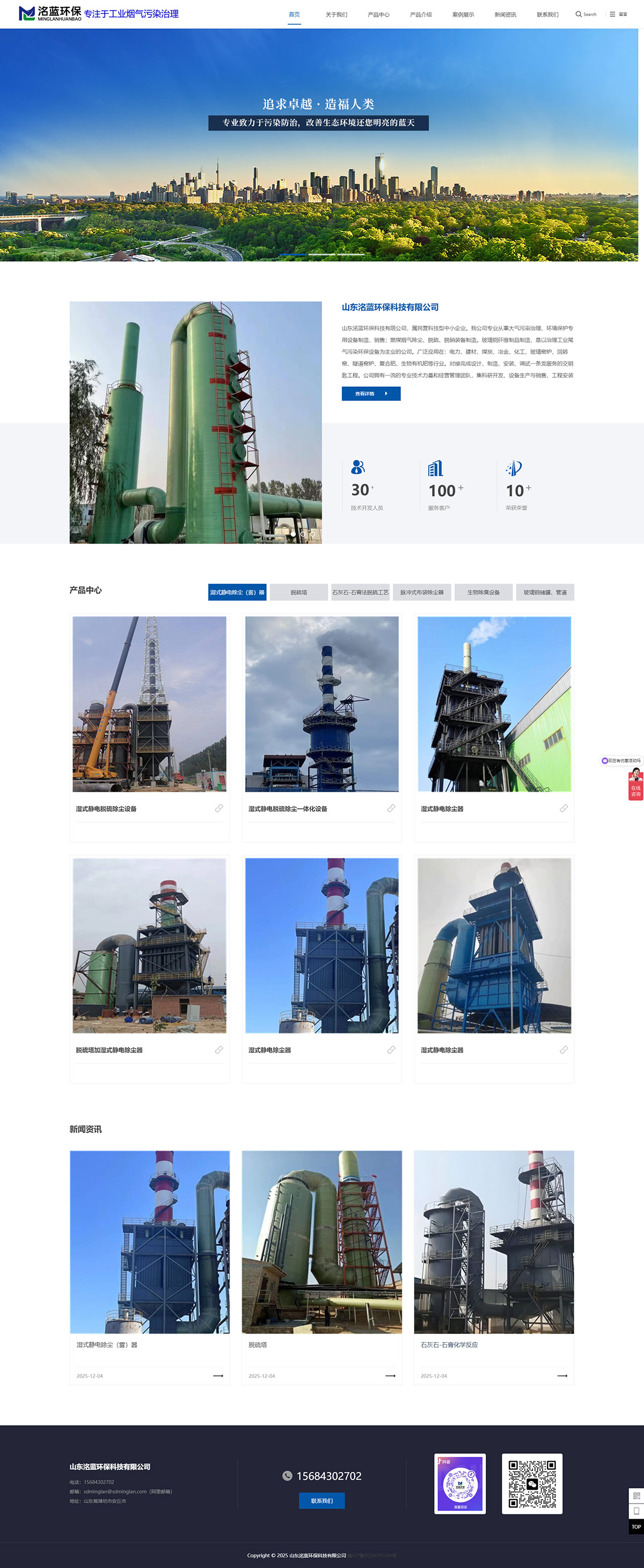Click the QR code icon in floating sidebar
Viewport: 644px width, 1568px height.
tap(636, 1495)
